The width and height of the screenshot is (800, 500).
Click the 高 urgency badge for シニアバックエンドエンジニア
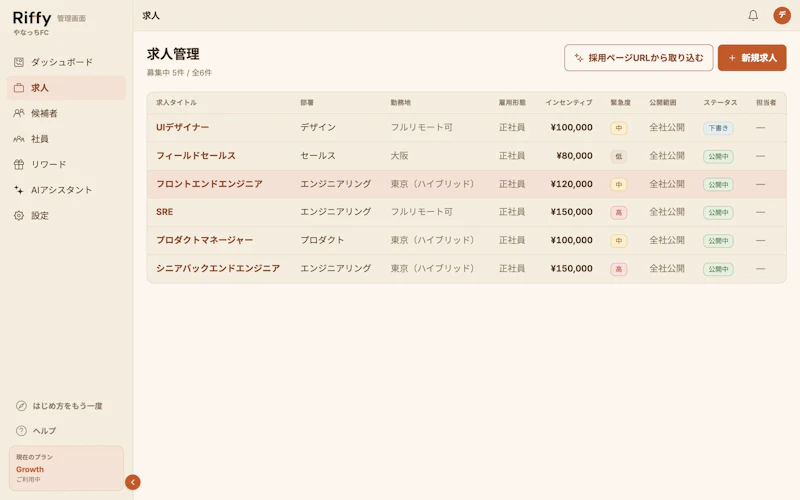click(618, 269)
